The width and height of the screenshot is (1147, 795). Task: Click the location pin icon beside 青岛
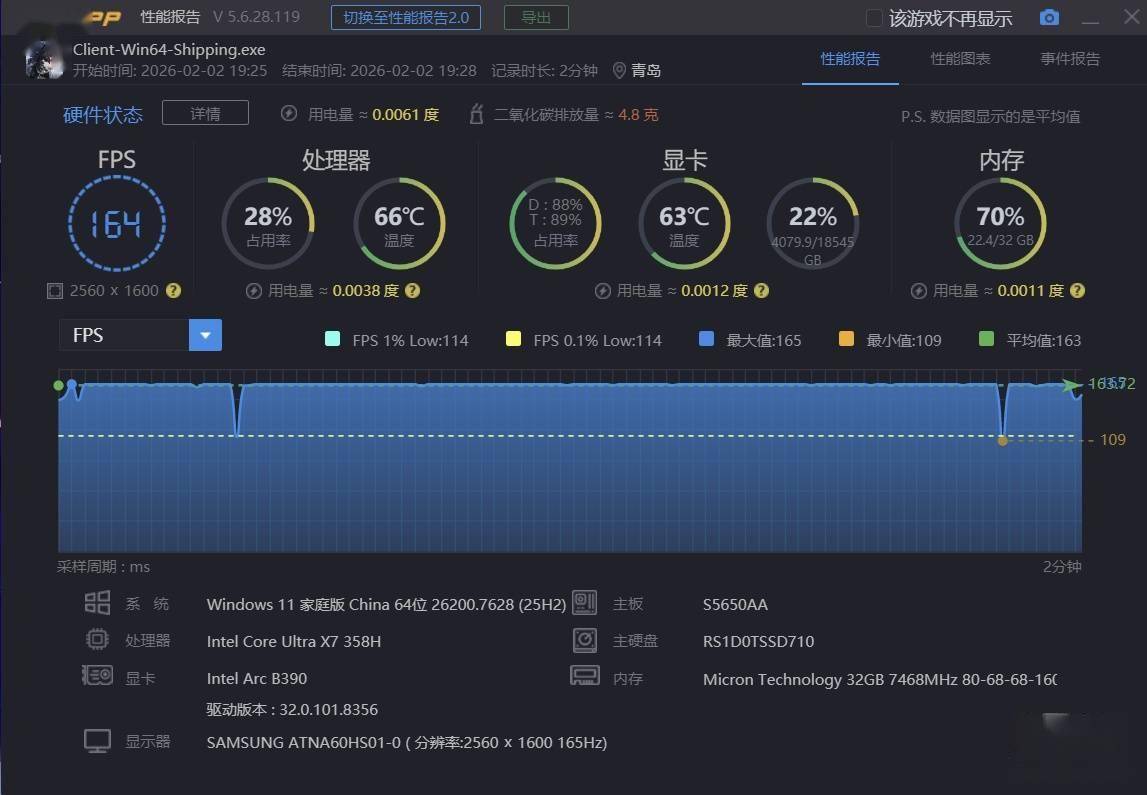pos(619,70)
